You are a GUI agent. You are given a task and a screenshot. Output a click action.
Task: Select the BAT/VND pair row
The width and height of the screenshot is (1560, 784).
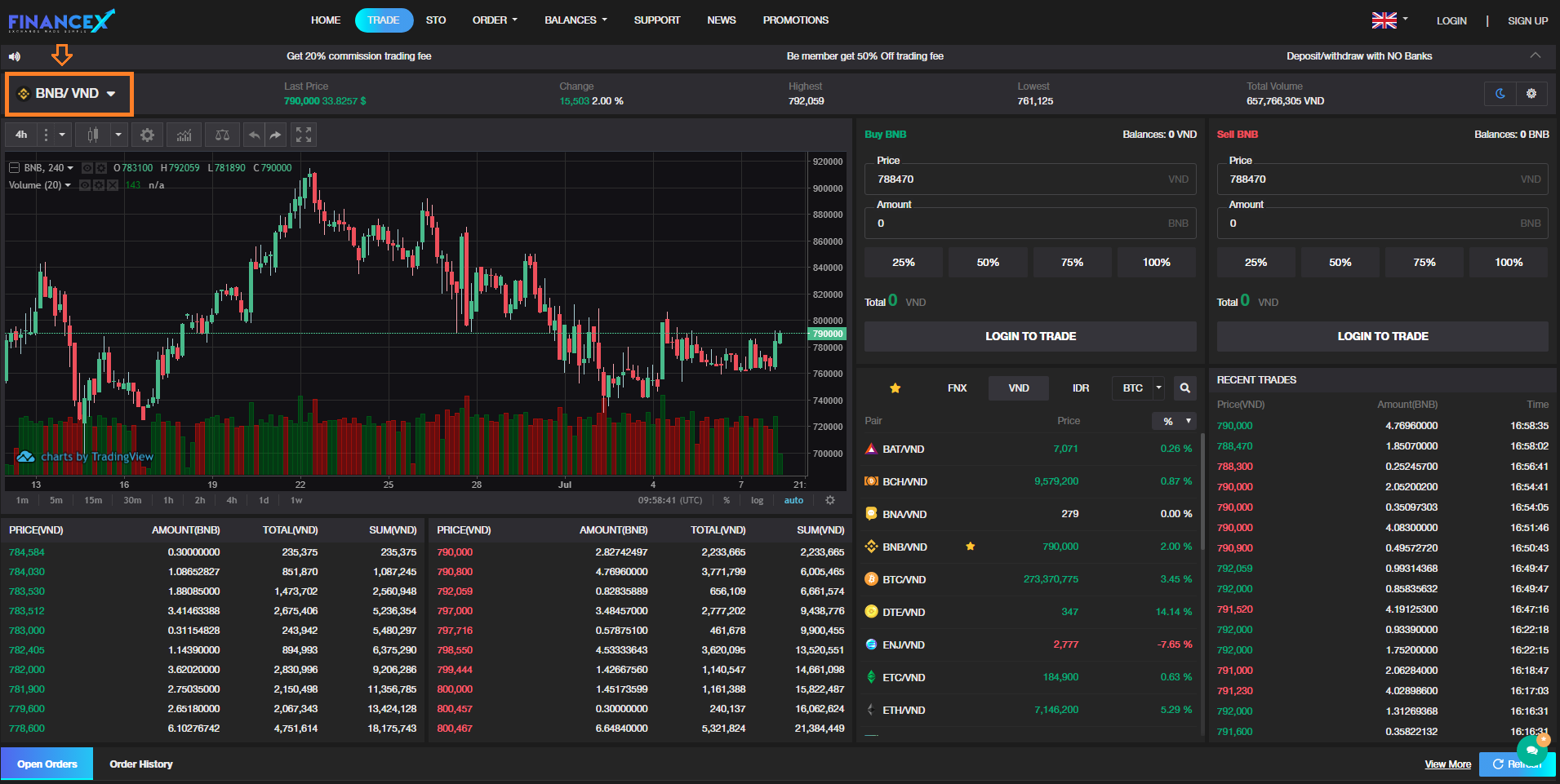click(x=1029, y=449)
